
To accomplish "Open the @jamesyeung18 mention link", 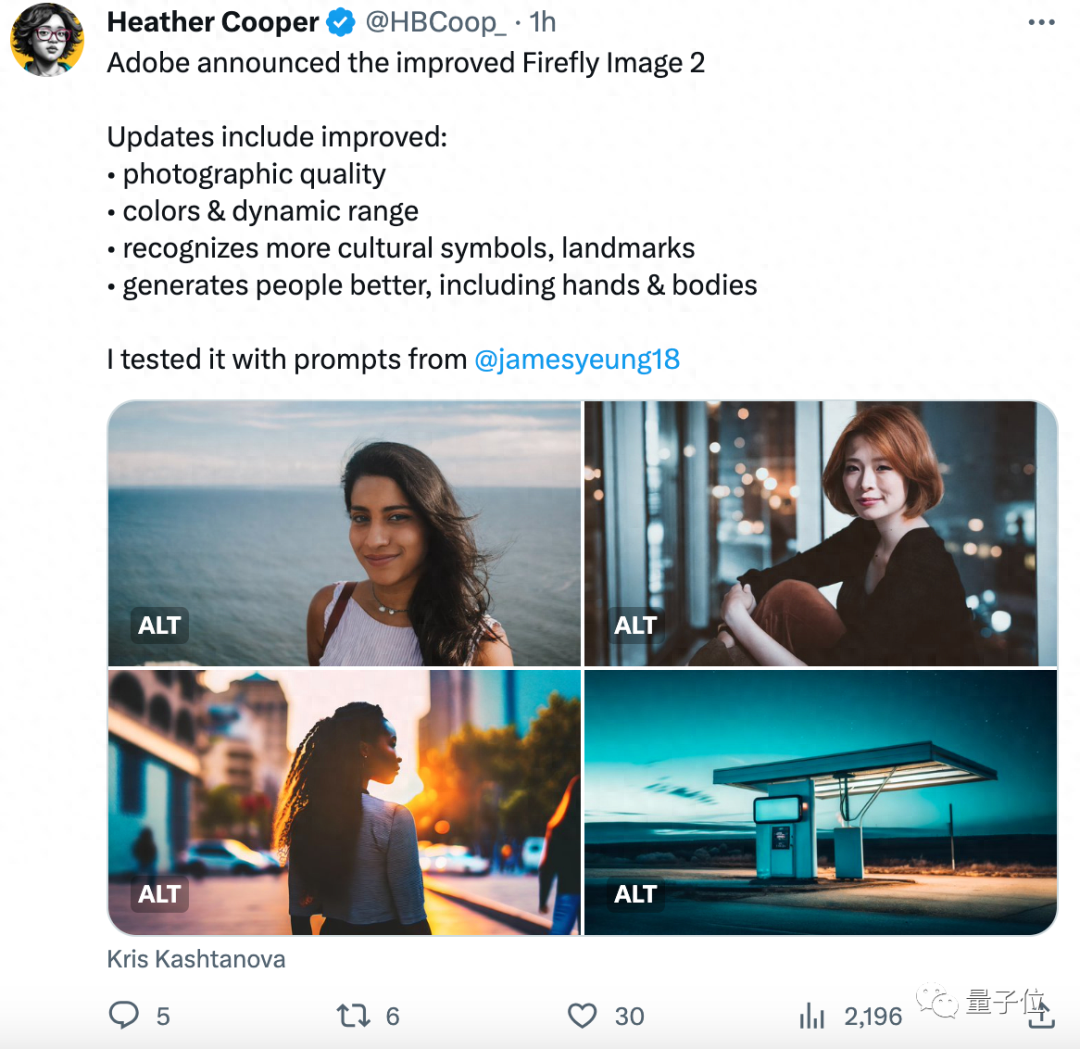I will pyautogui.click(x=576, y=360).
